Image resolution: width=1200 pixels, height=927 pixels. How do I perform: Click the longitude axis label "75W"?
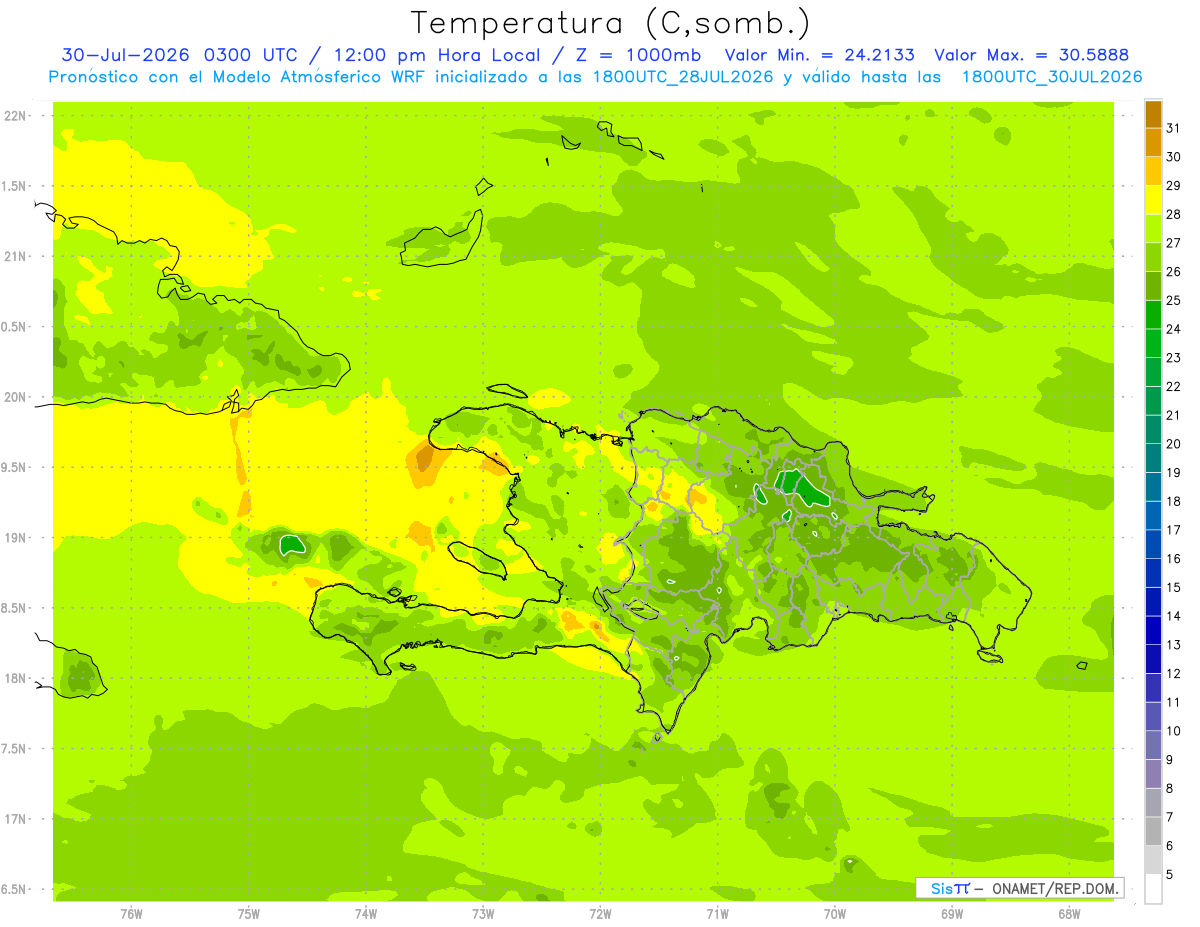click(x=249, y=914)
